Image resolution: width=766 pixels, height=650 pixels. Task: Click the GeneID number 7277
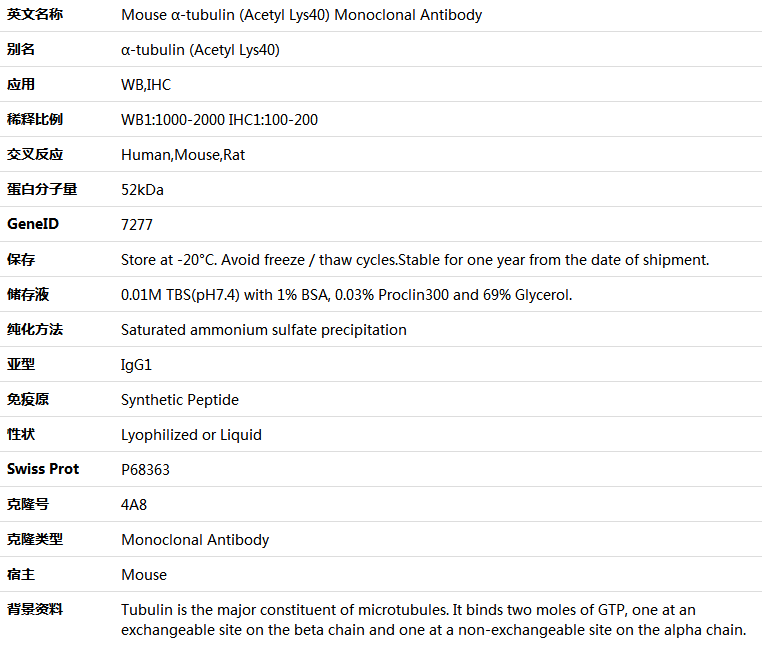(x=137, y=225)
